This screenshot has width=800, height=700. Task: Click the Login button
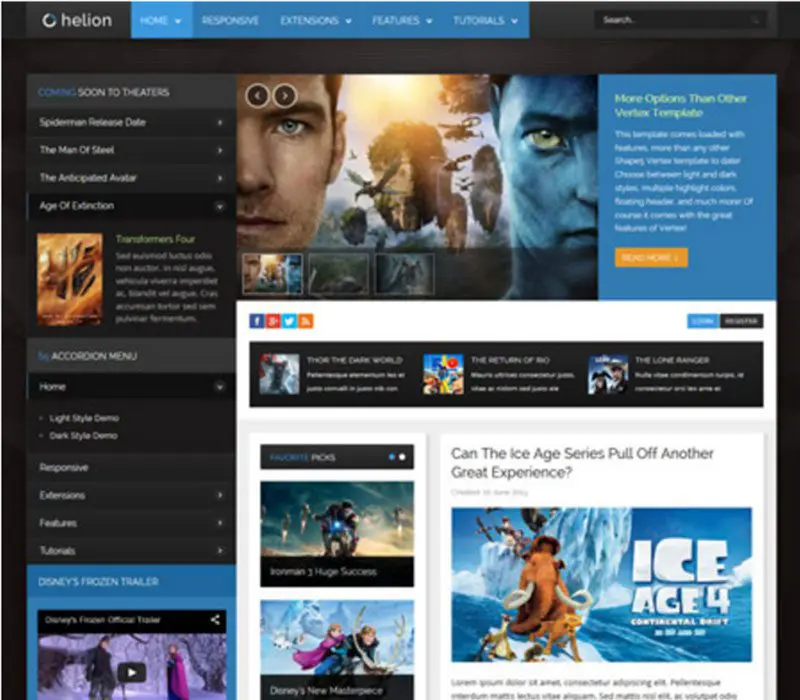click(x=703, y=321)
